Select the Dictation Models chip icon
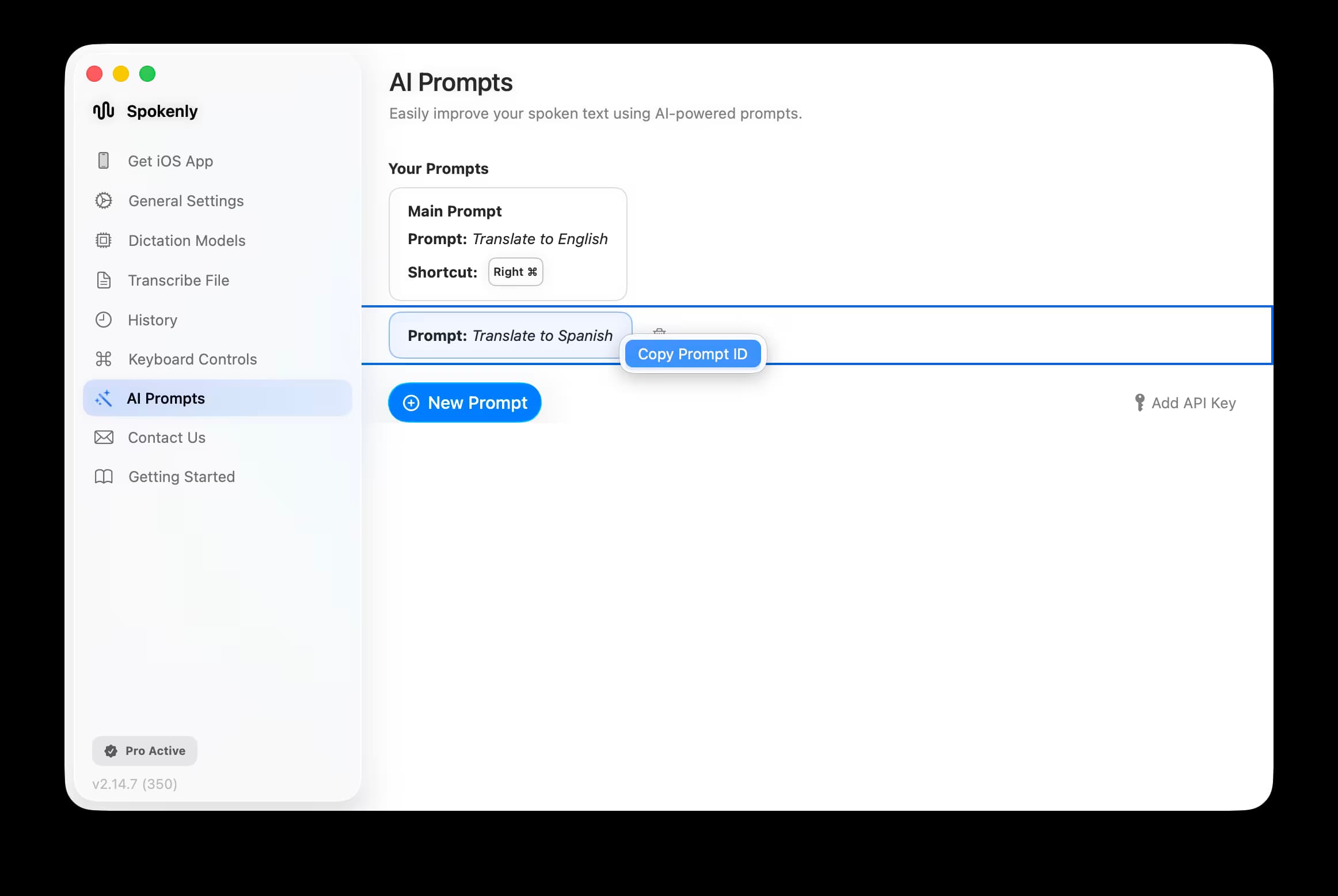 tap(104, 240)
